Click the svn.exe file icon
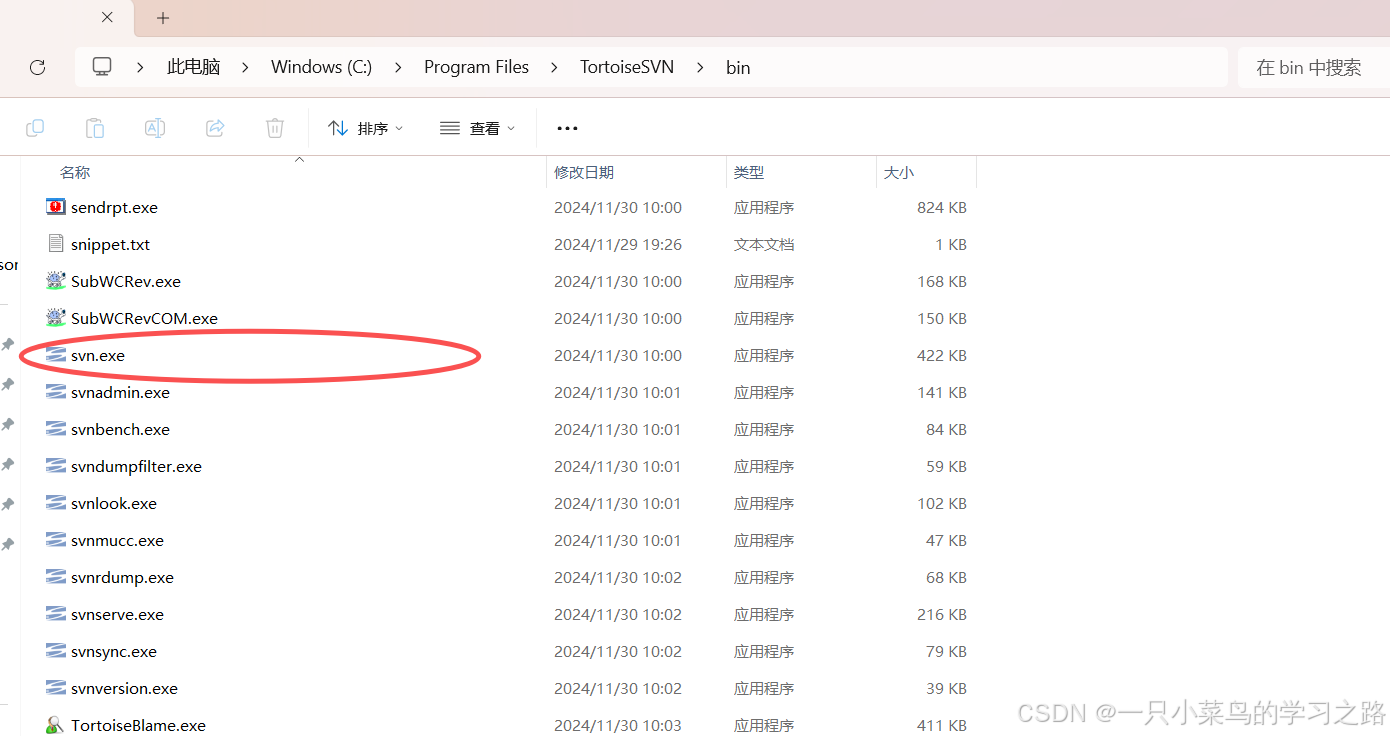This screenshot has height=736, width=1390. (x=56, y=355)
